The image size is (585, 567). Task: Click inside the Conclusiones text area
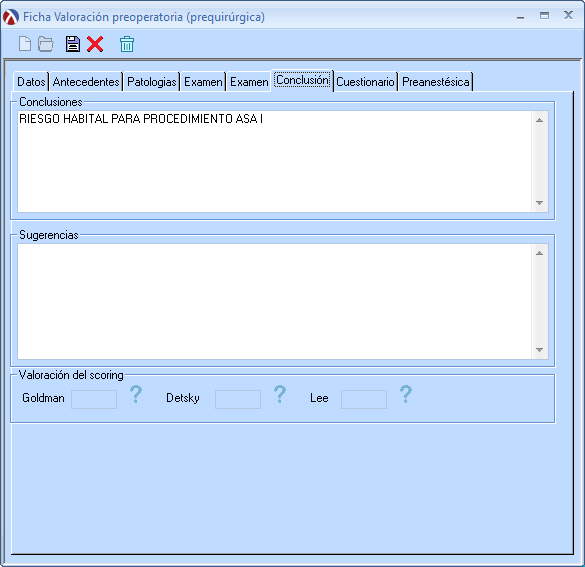coord(275,162)
